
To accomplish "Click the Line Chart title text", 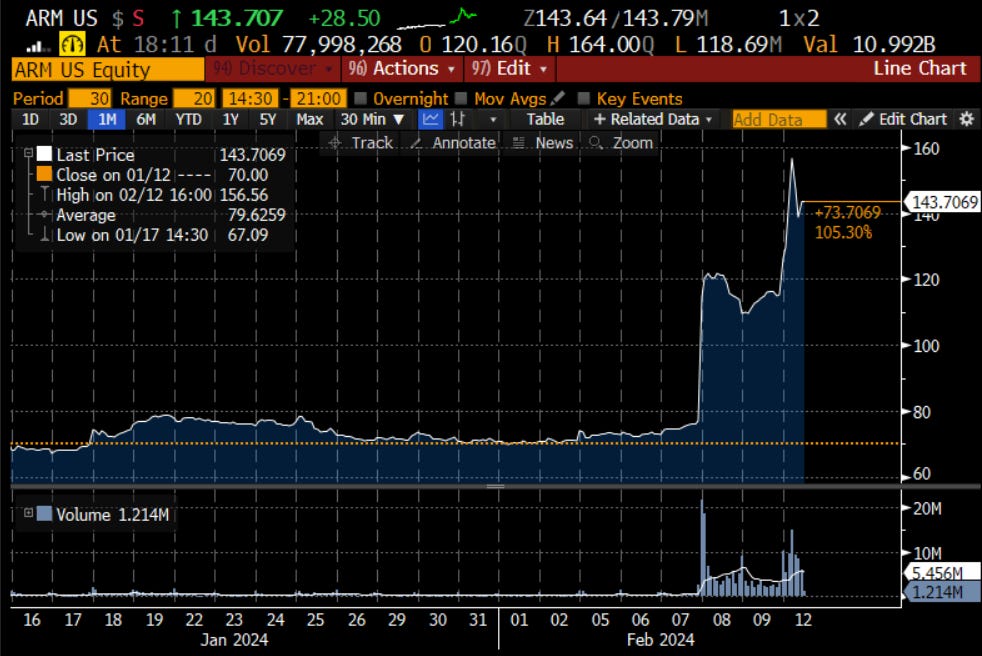I will click(919, 68).
